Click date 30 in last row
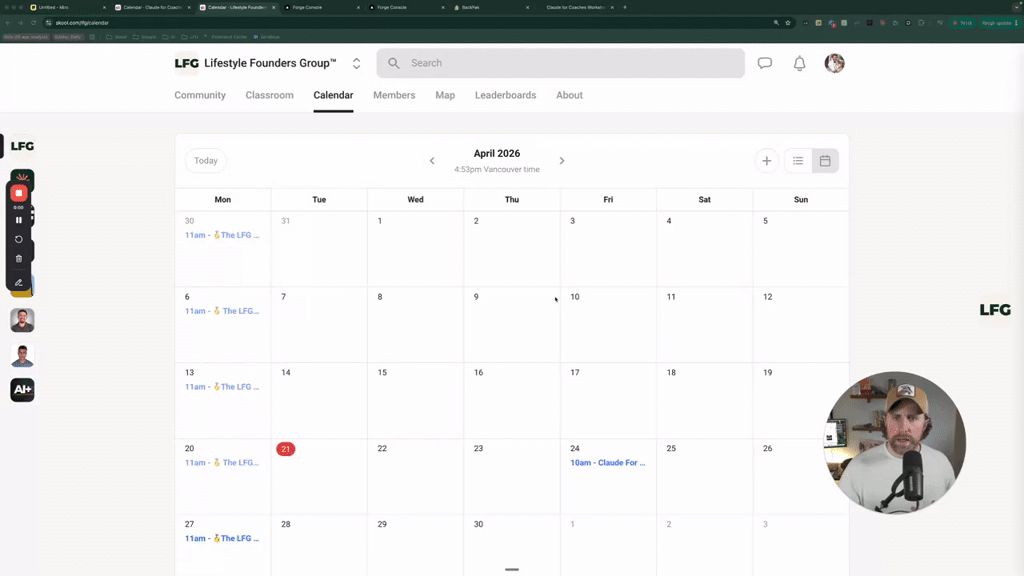1024x576 pixels. (479, 524)
